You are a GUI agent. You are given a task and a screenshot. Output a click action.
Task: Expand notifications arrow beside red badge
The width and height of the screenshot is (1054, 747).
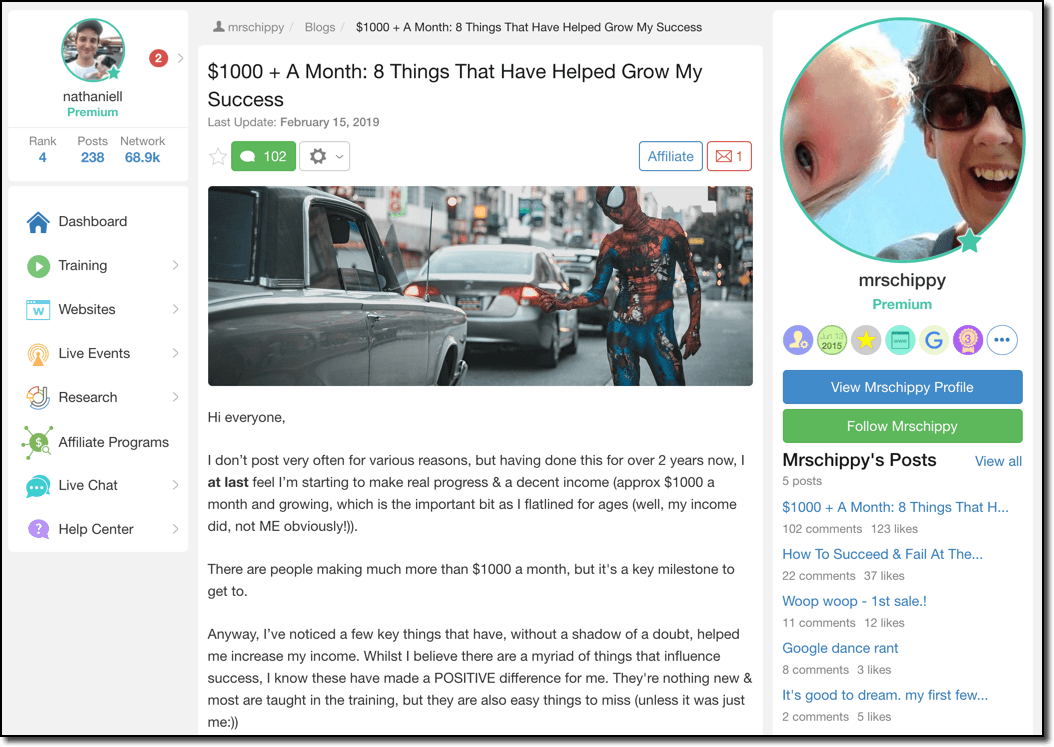click(x=180, y=58)
